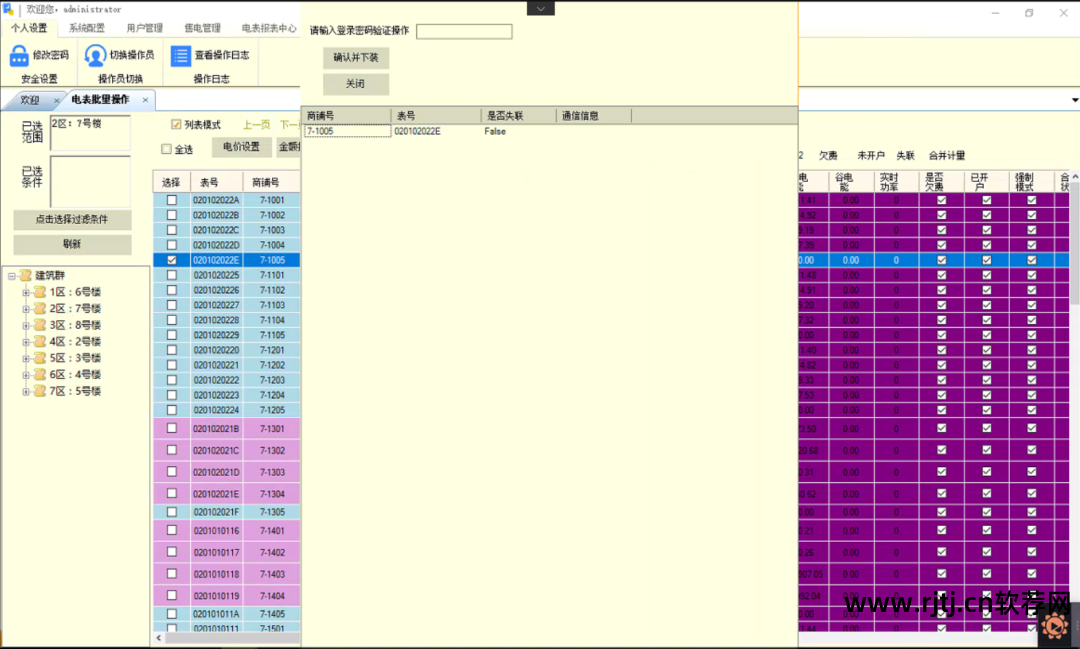Close the 电表批量操作 tab with its X
The image size is (1080, 649).
coord(145,100)
